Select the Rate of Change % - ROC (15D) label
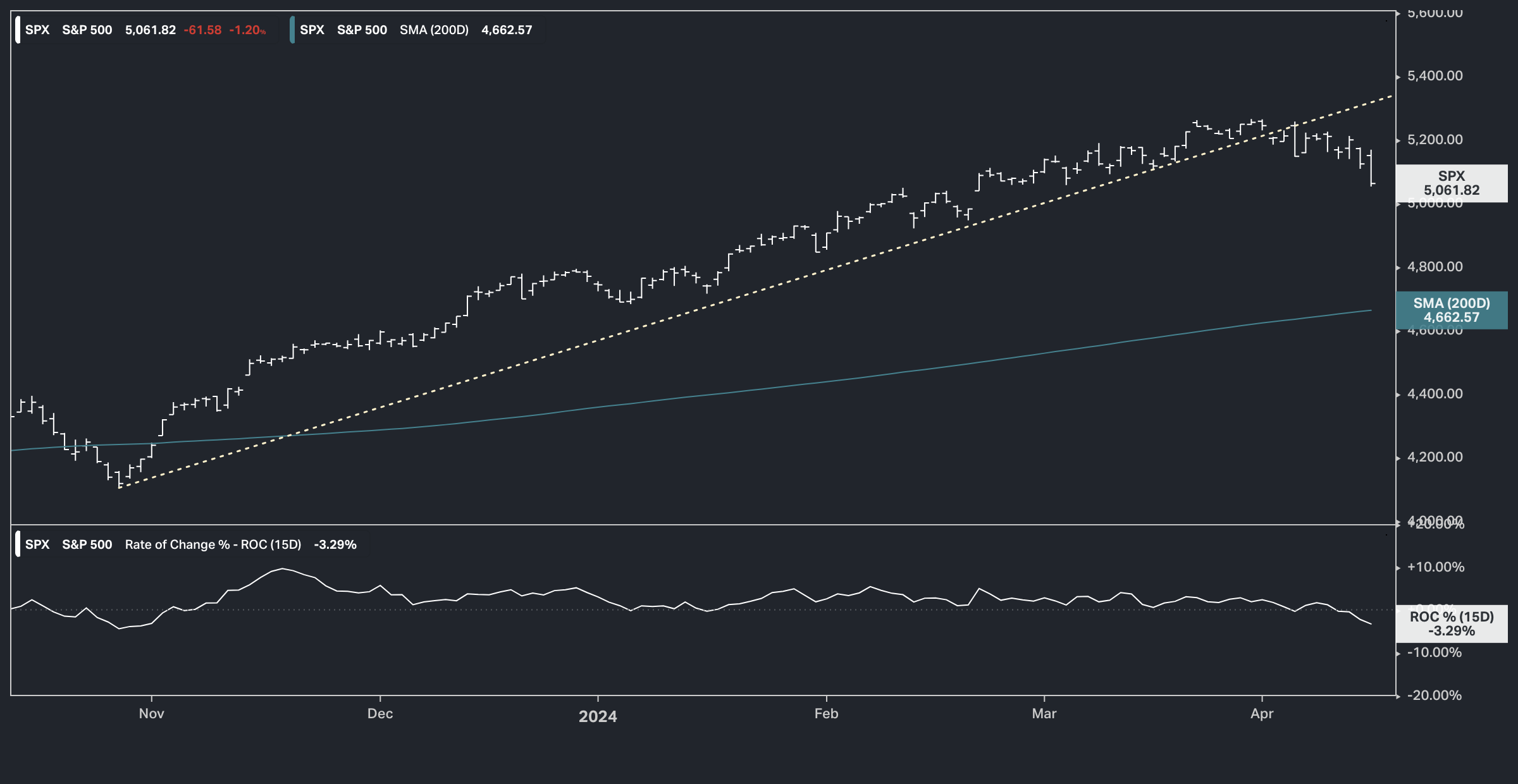 click(x=213, y=544)
